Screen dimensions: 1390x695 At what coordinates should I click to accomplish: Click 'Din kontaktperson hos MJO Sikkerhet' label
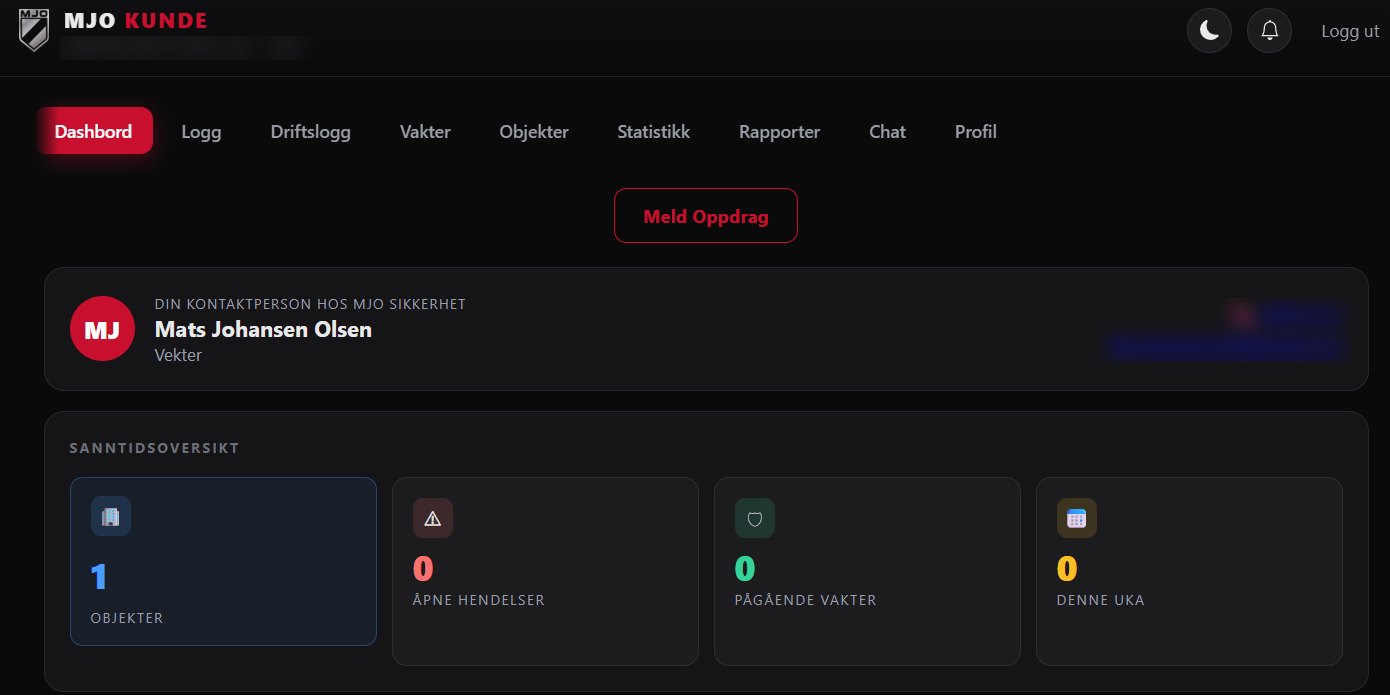point(310,304)
